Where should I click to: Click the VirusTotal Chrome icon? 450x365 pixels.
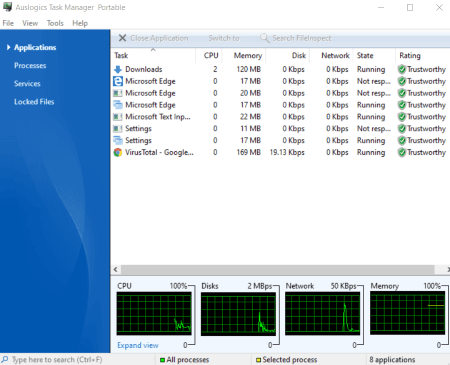[118, 152]
